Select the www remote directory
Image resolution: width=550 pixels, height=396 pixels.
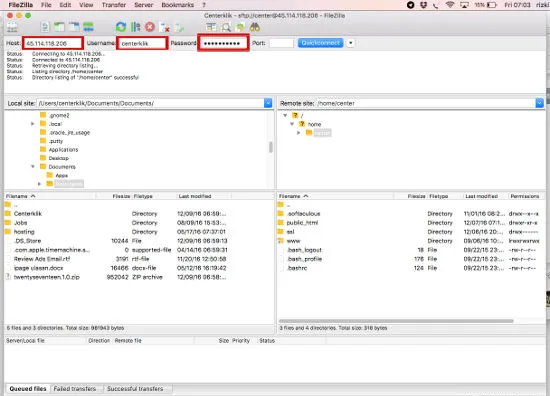(293, 241)
